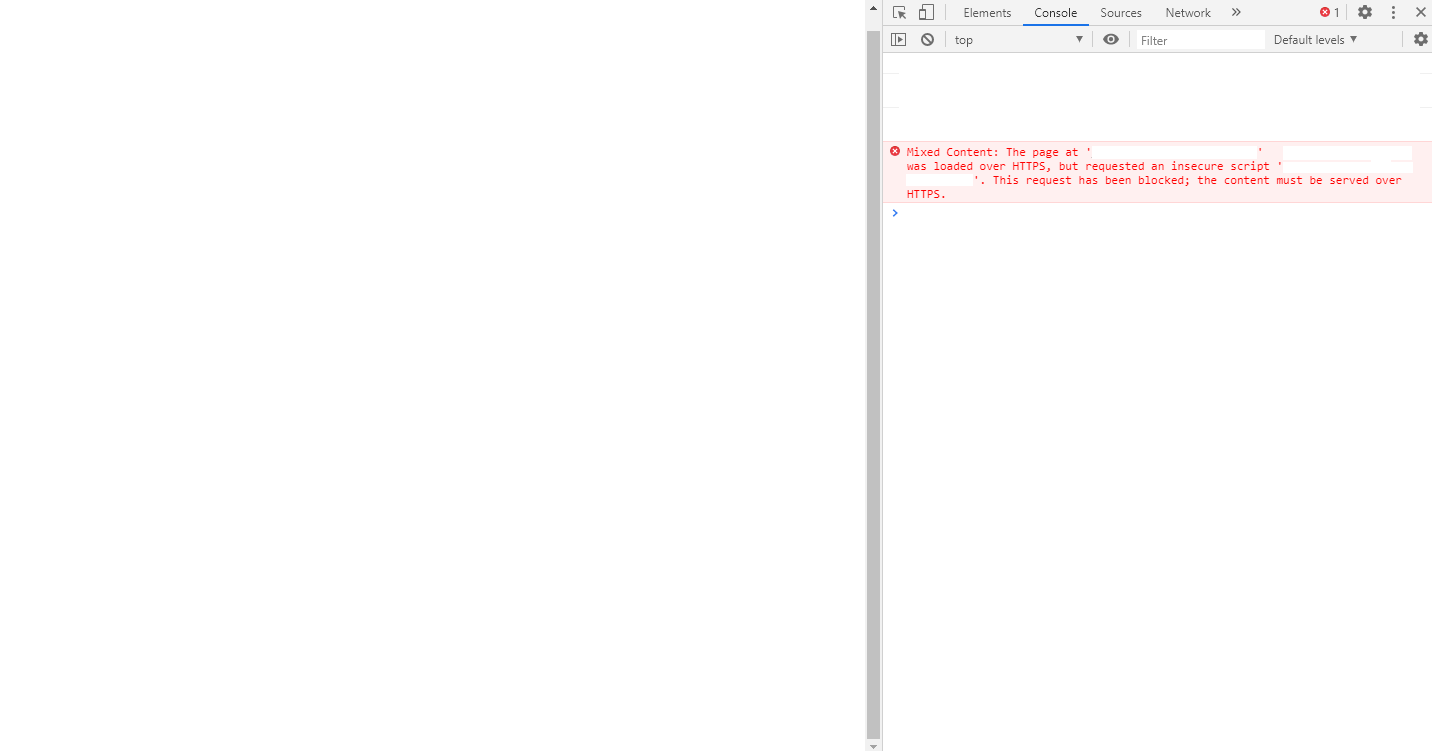1432x751 pixels.
Task: Create a live expression with eye icon
Action: coord(1111,40)
